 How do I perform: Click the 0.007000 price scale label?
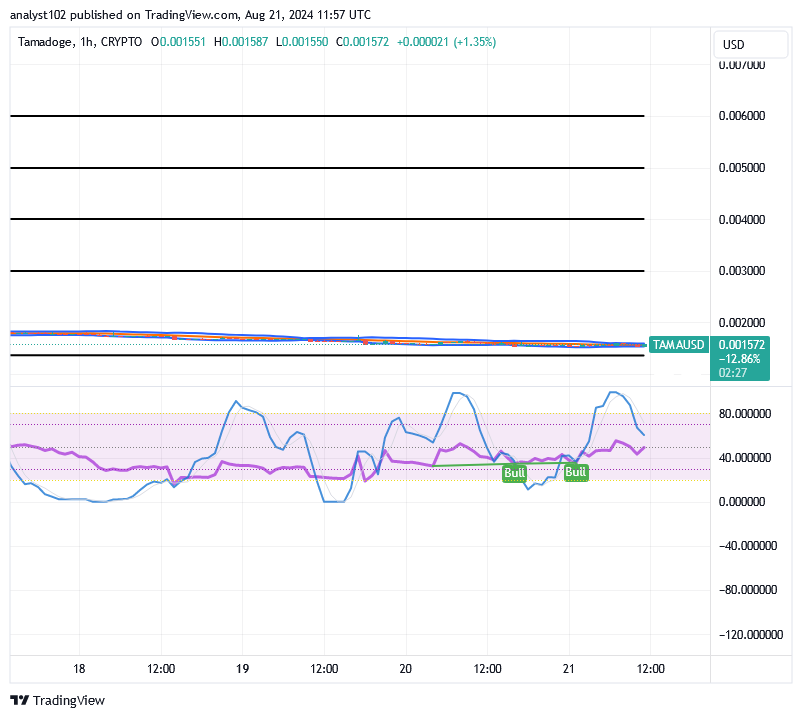(x=742, y=65)
